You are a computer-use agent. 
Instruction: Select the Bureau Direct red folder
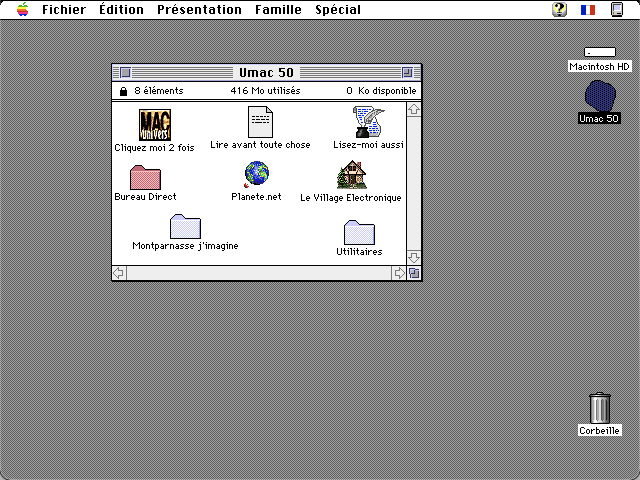pyautogui.click(x=145, y=178)
